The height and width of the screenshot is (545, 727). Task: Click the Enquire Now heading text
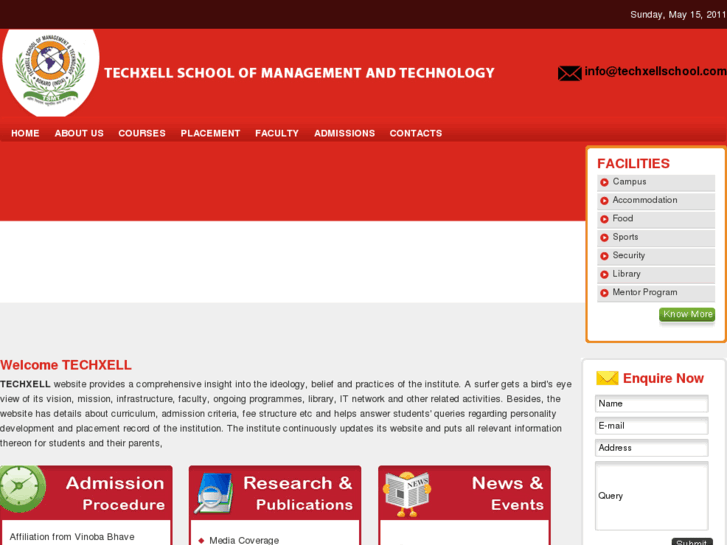pos(663,378)
